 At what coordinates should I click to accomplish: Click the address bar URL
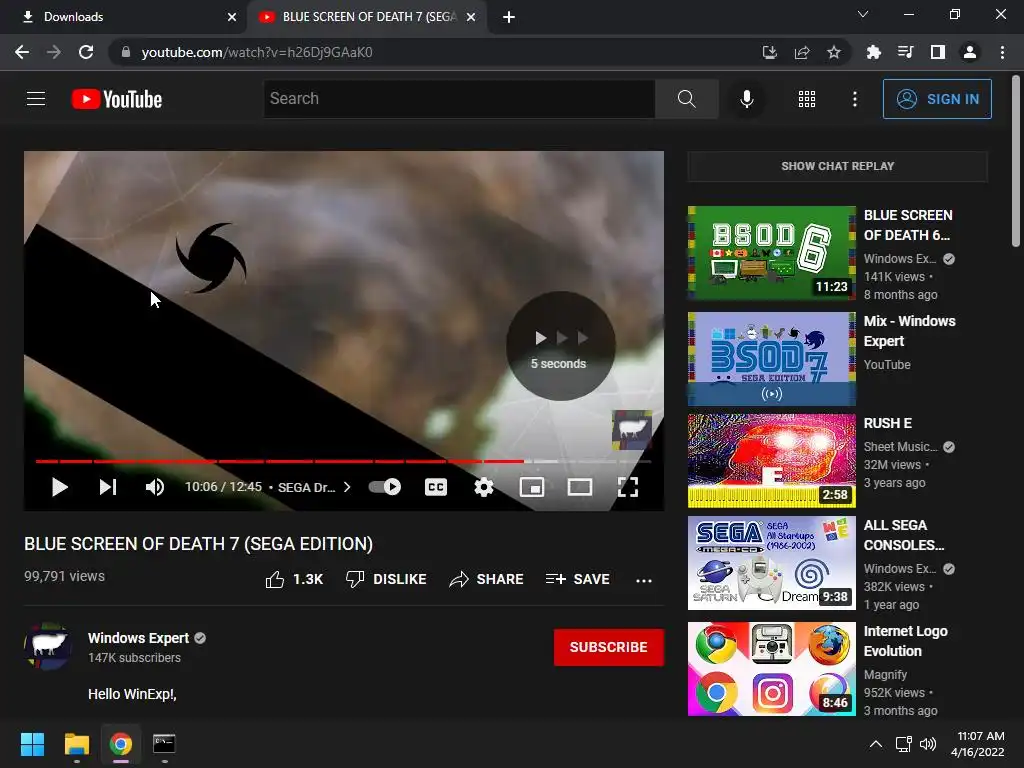(257, 52)
